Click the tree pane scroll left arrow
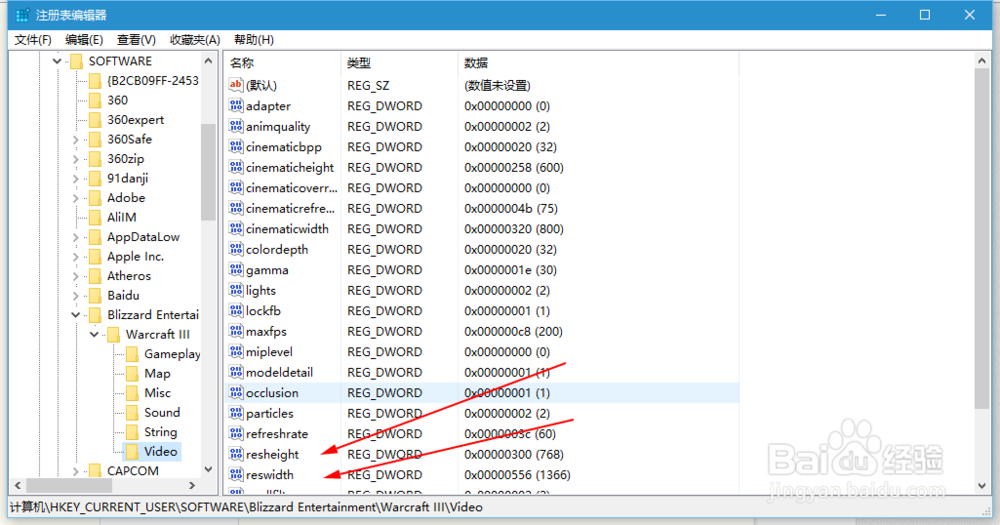The image size is (1000, 525). 18,485
